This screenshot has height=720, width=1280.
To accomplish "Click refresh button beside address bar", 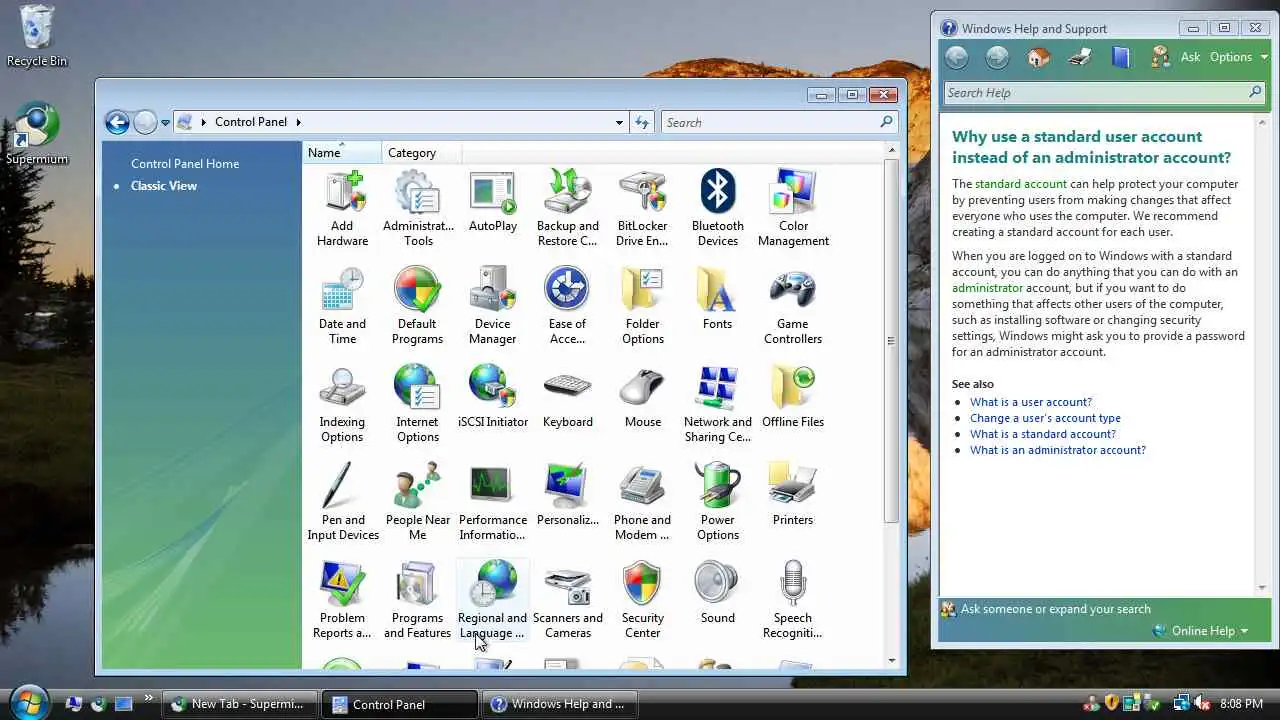I will tap(642, 122).
